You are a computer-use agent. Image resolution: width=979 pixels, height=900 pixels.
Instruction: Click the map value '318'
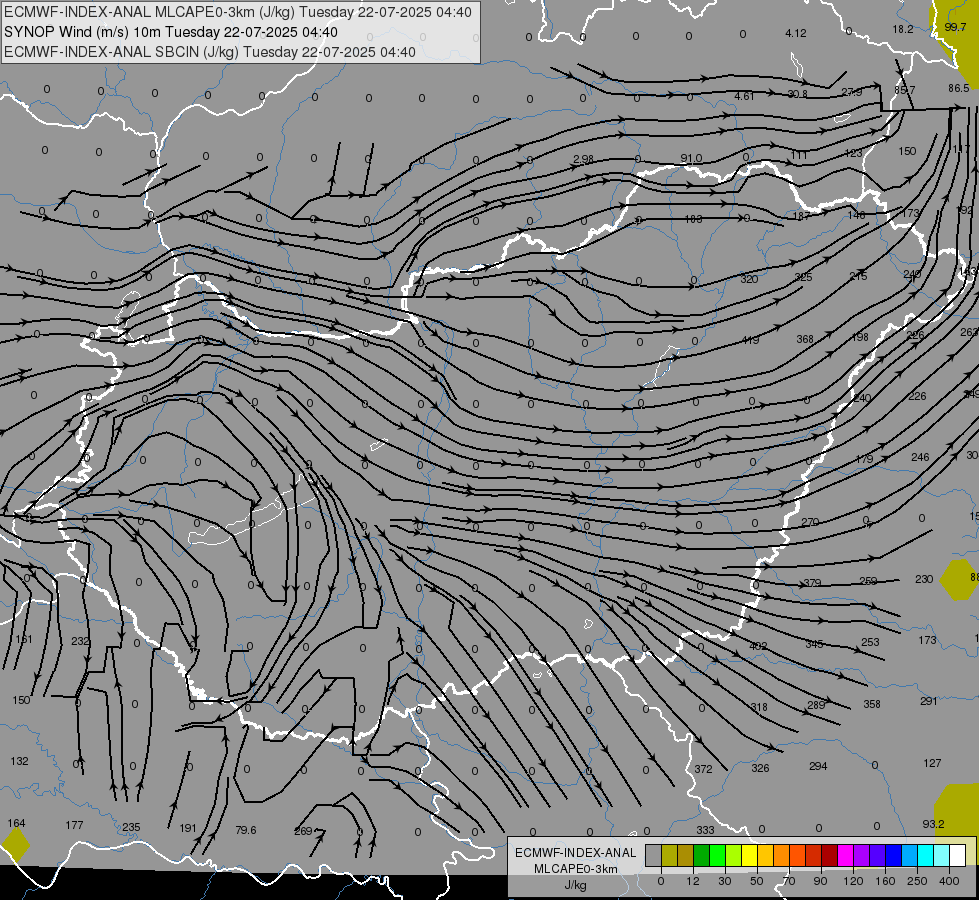click(759, 707)
